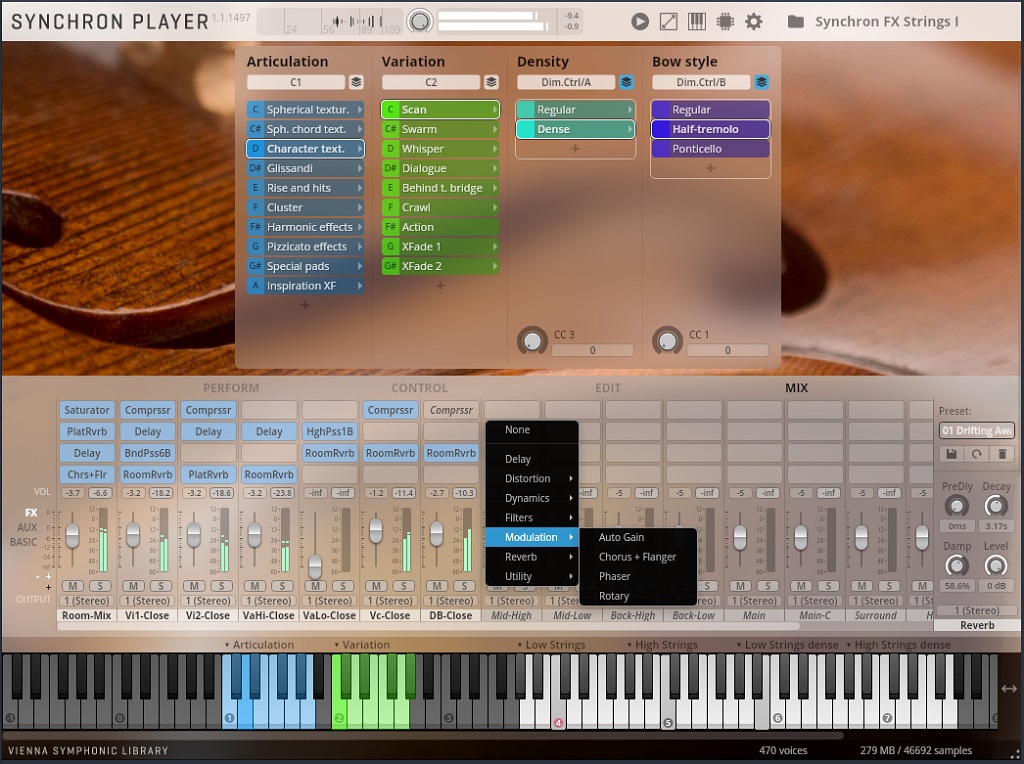This screenshot has width=1024, height=764.
Task: Open the Saturator effect on Room-Mix
Action: 87,410
